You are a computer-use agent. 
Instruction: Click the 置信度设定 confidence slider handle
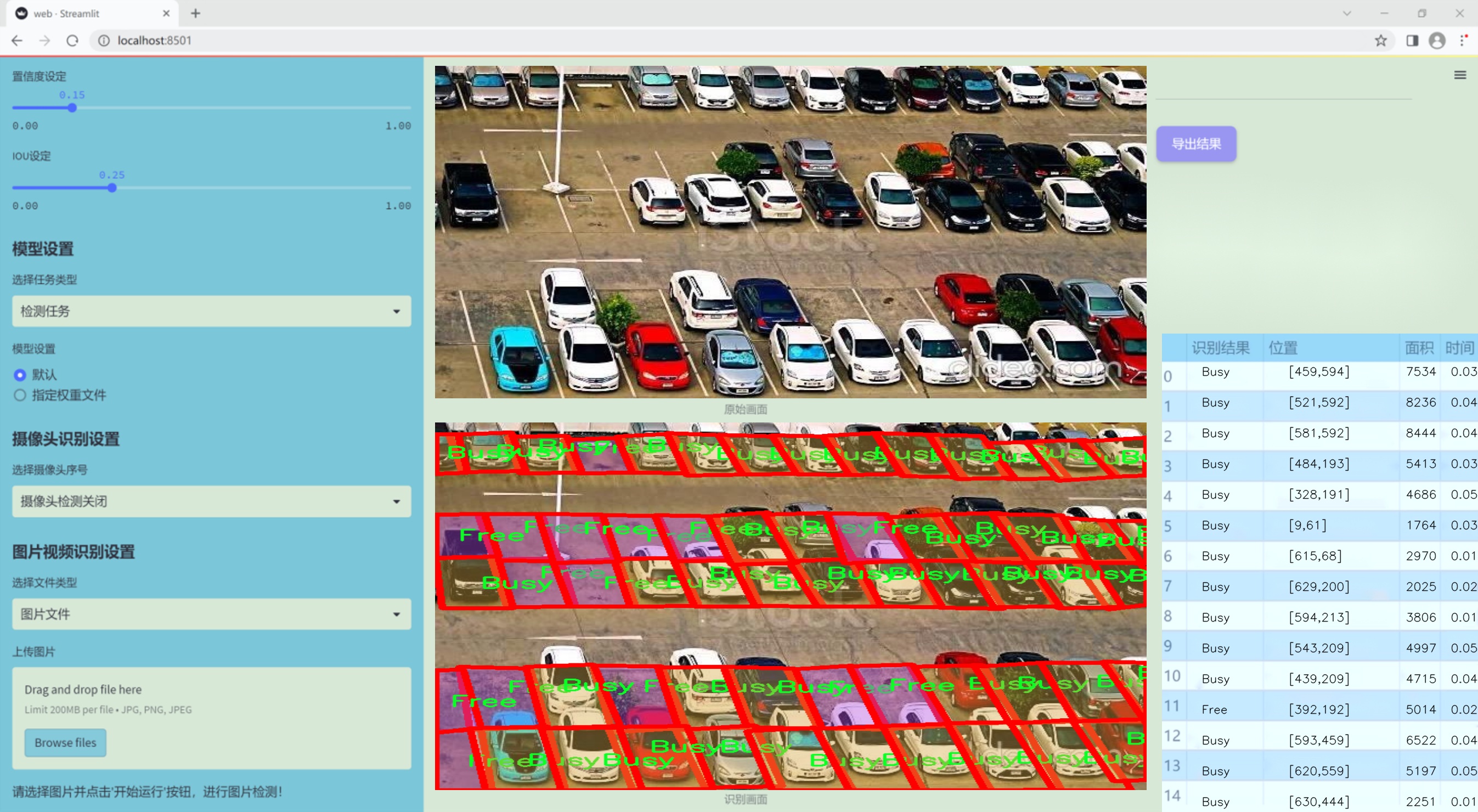click(x=72, y=108)
